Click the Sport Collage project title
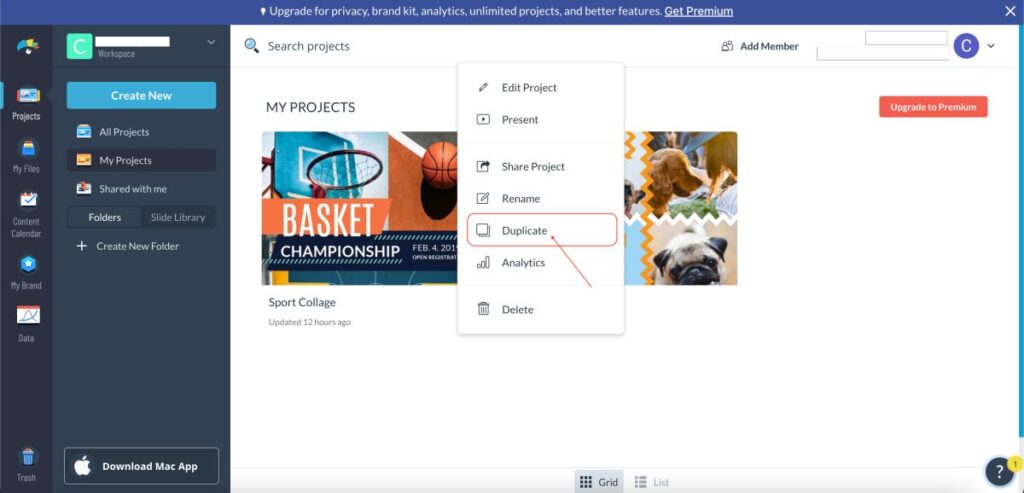The width and height of the screenshot is (1024, 493). click(x=302, y=302)
